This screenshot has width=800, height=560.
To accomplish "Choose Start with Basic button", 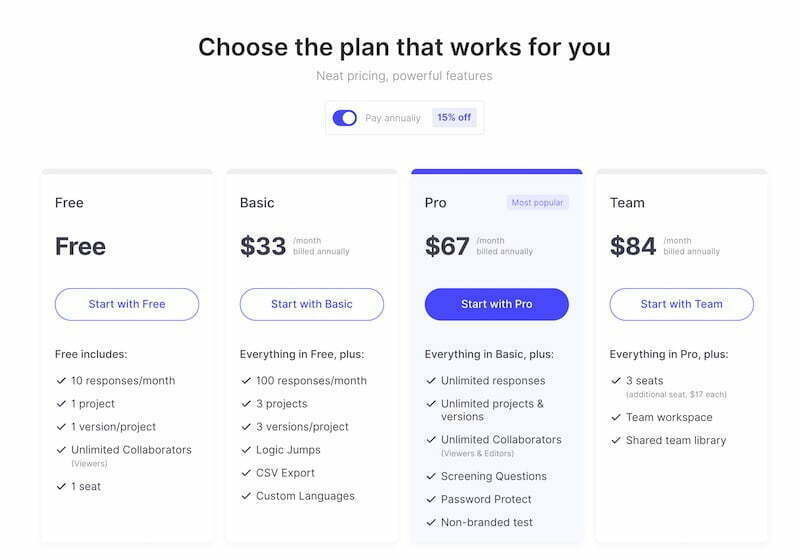I will coord(312,304).
